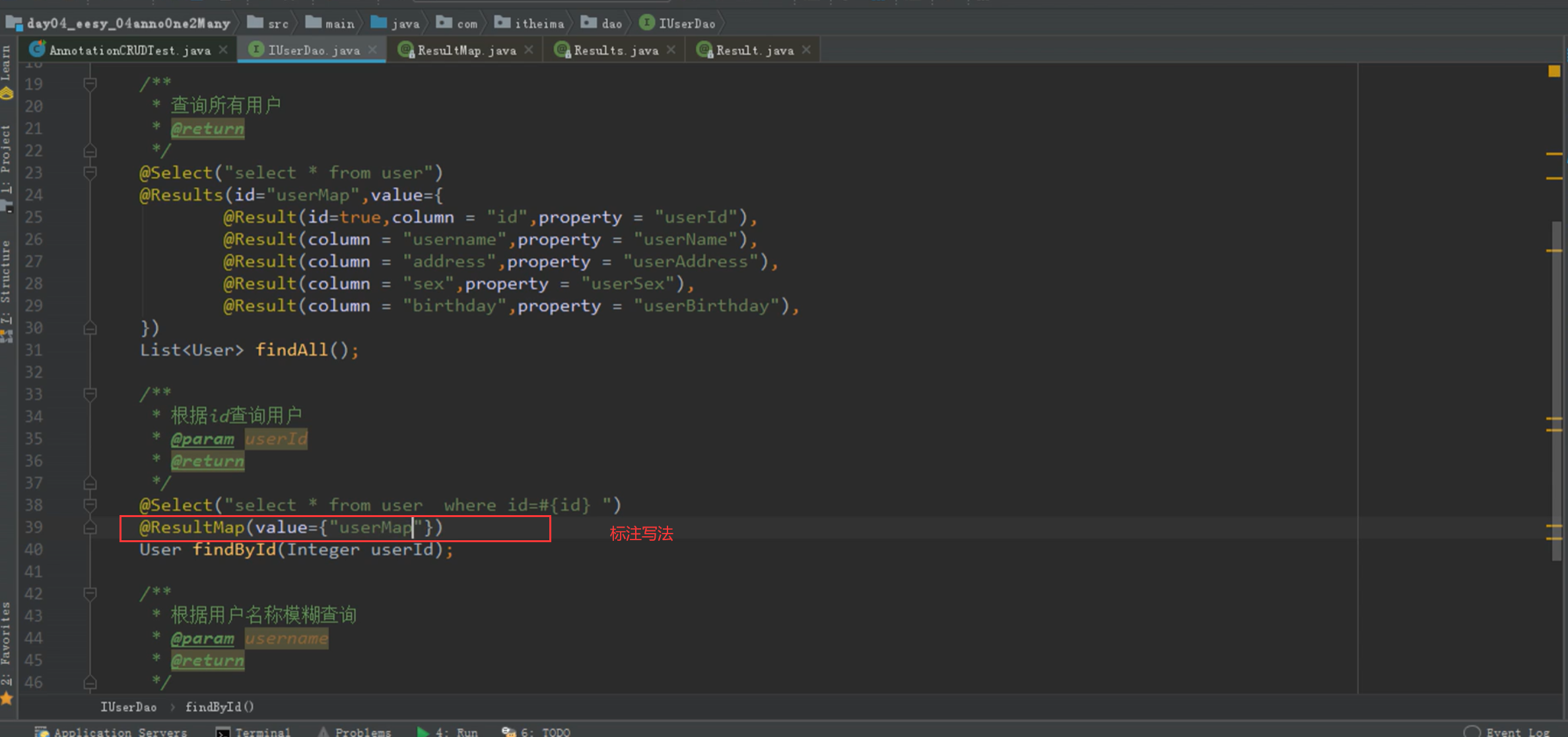Open the Structure tool window icon
This screenshot has height=737, width=1568.
[7, 337]
